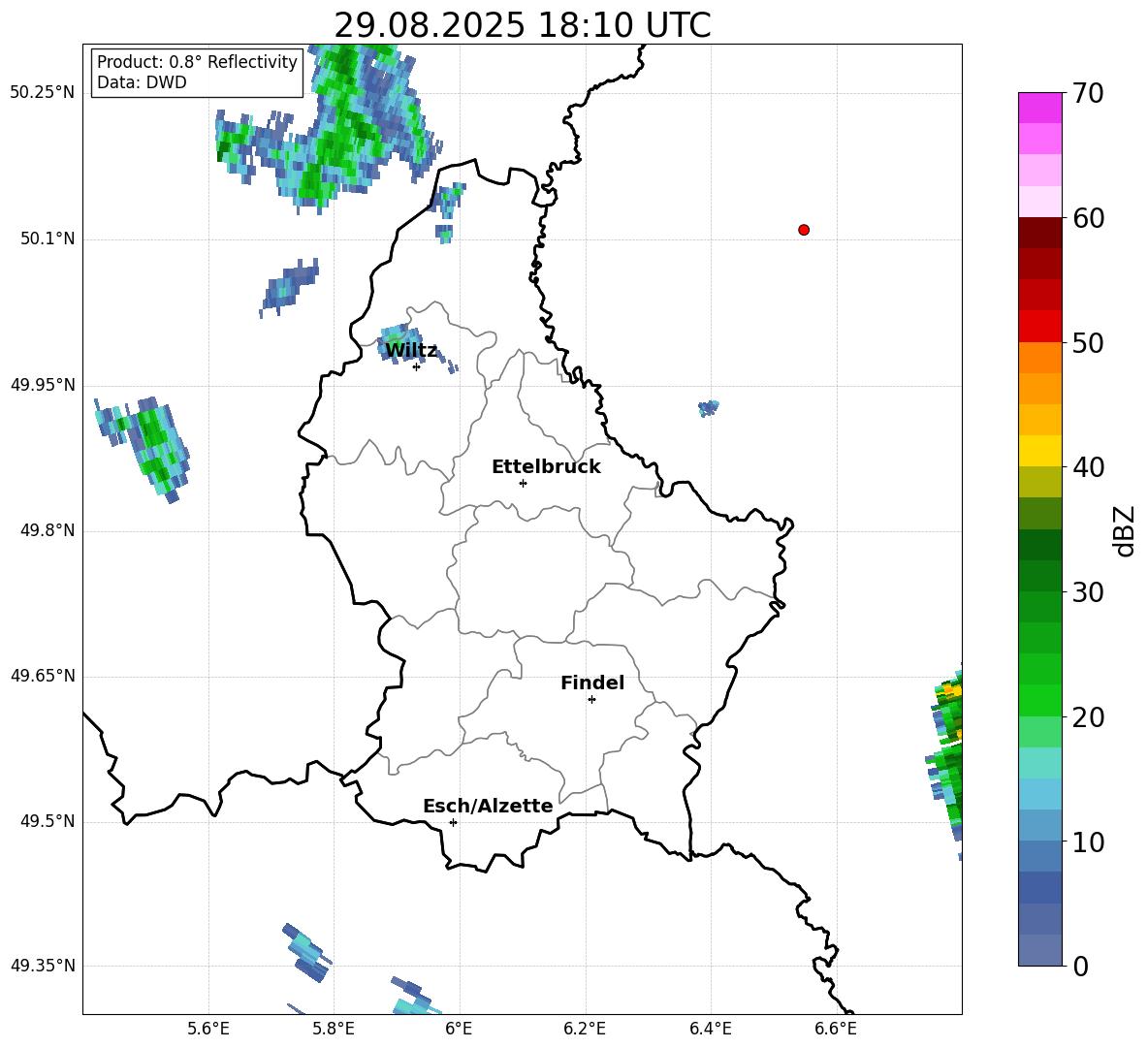
Task: Click the 30 tick label on colorbar
Action: [1088, 592]
